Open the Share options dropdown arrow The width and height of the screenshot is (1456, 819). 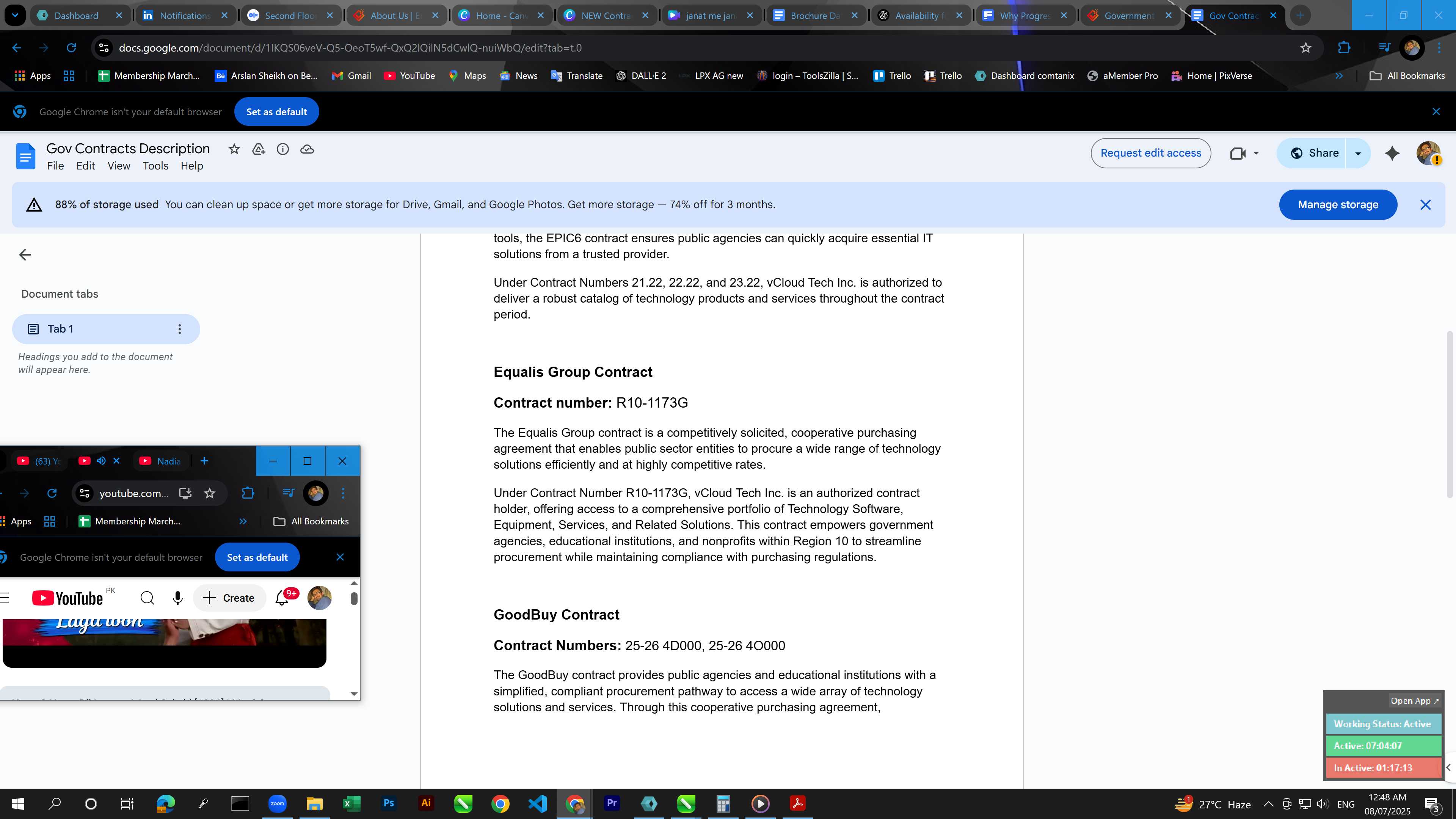(1358, 153)
